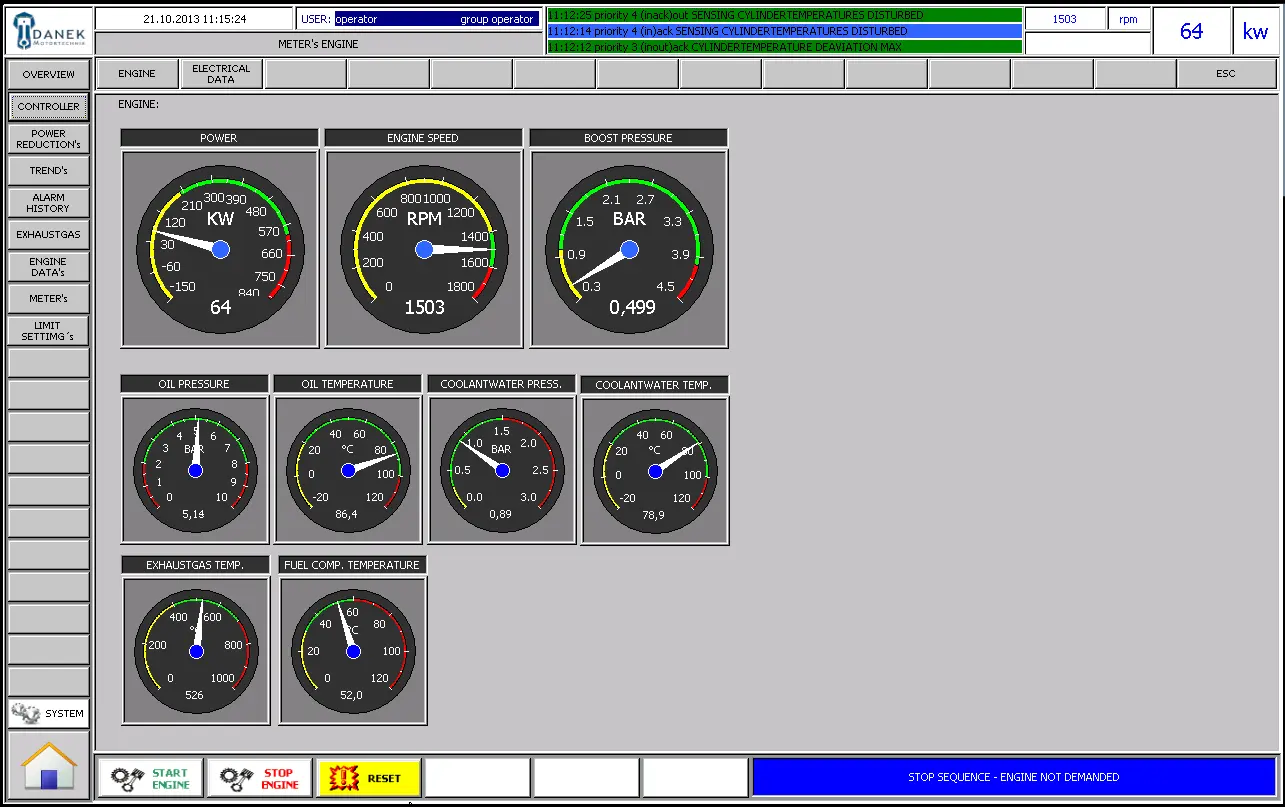Screen dimensions: 1285x807
Task: Select the CONTROLLER sidebar button
Action: [47, 106]
